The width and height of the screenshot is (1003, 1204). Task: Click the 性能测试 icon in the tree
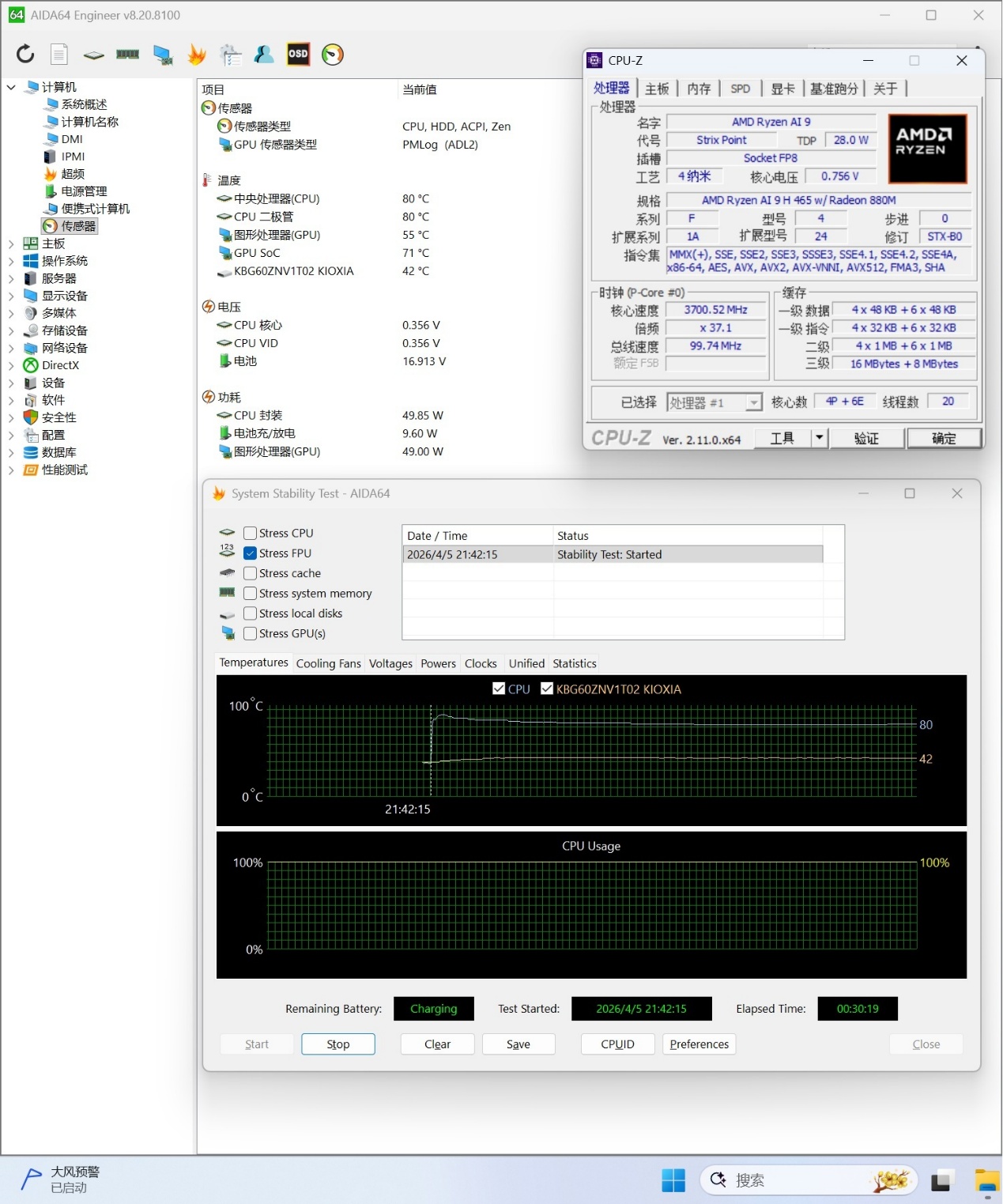(x=31, y=470)
